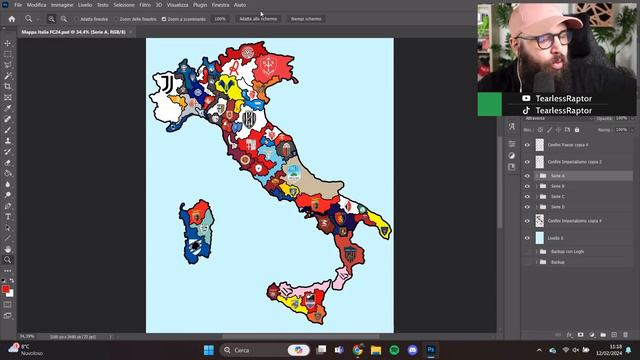Click the red foreground color swatch
This screenshot has height=360, width=640.
[x=5, y=289]
